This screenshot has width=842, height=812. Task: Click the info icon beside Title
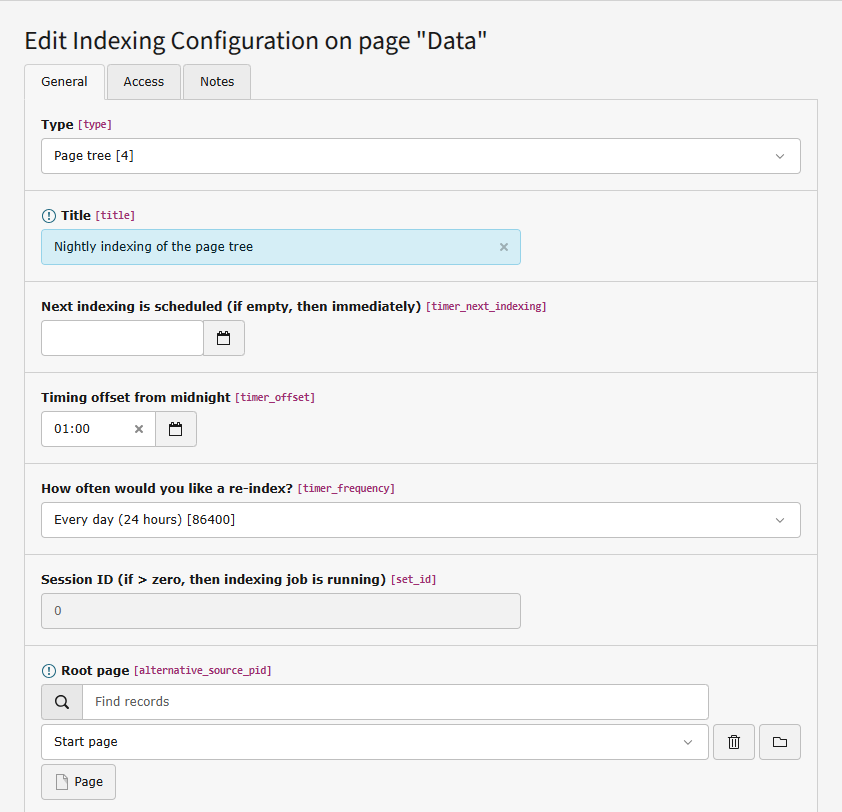(x=48, y=215)
